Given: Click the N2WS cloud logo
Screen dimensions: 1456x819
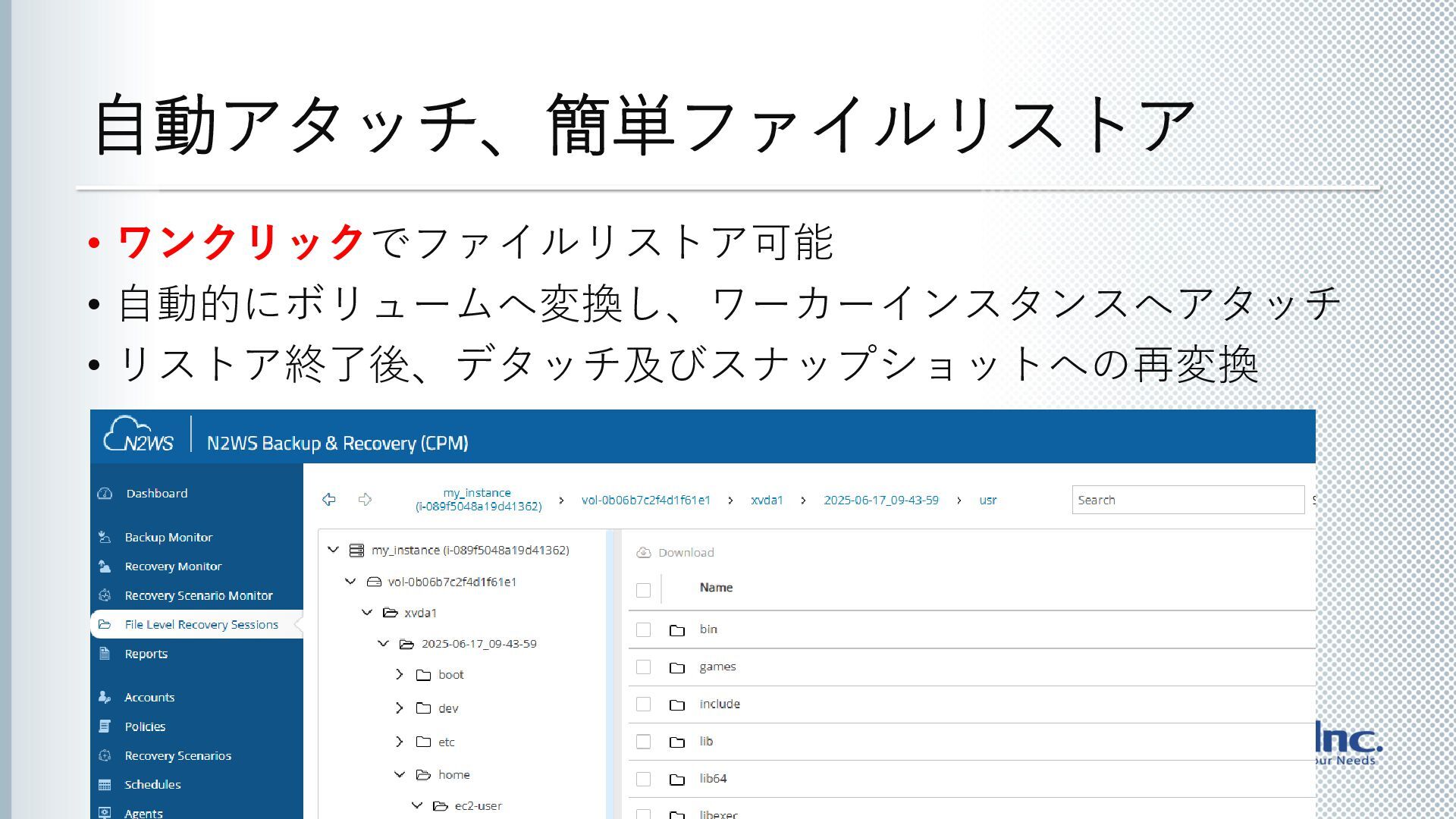Looking at the screenshot, I should (139, 435).
